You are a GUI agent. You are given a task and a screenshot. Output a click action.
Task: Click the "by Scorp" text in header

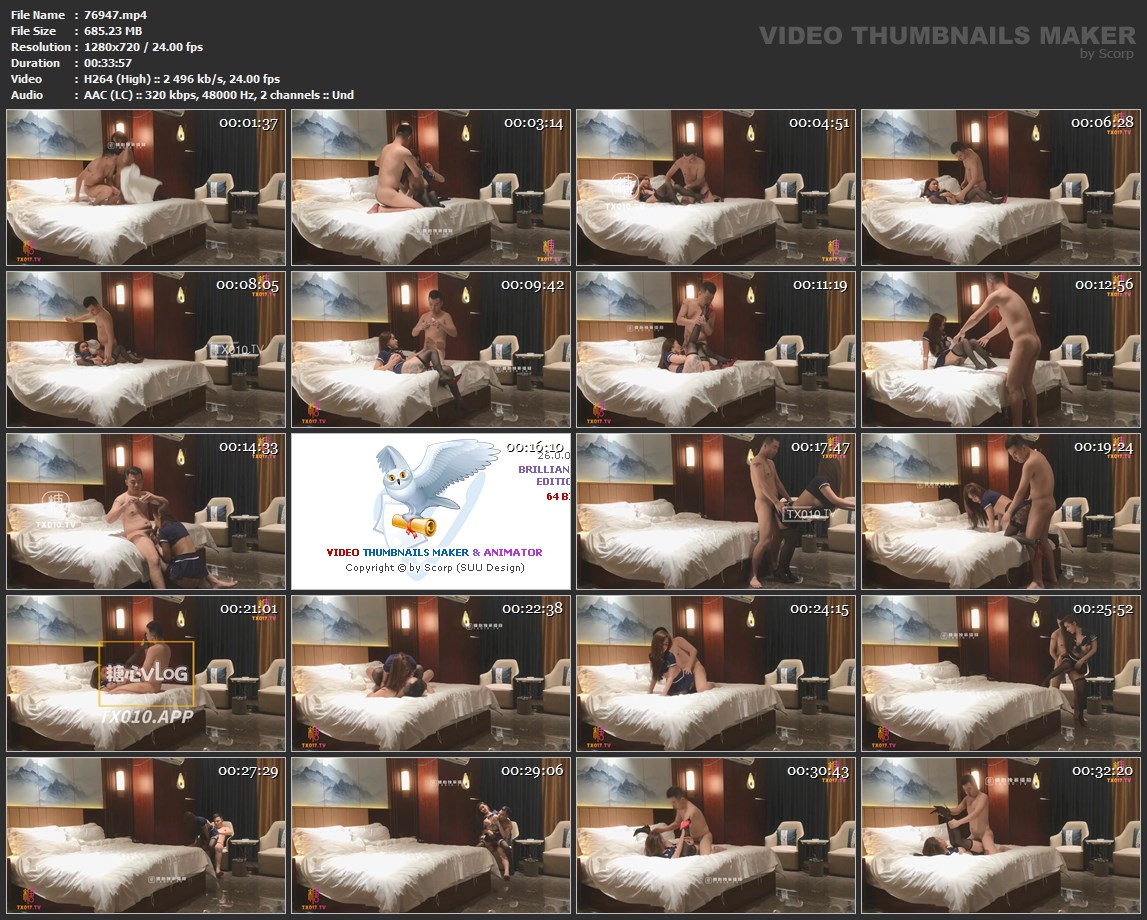point(1107,54)
